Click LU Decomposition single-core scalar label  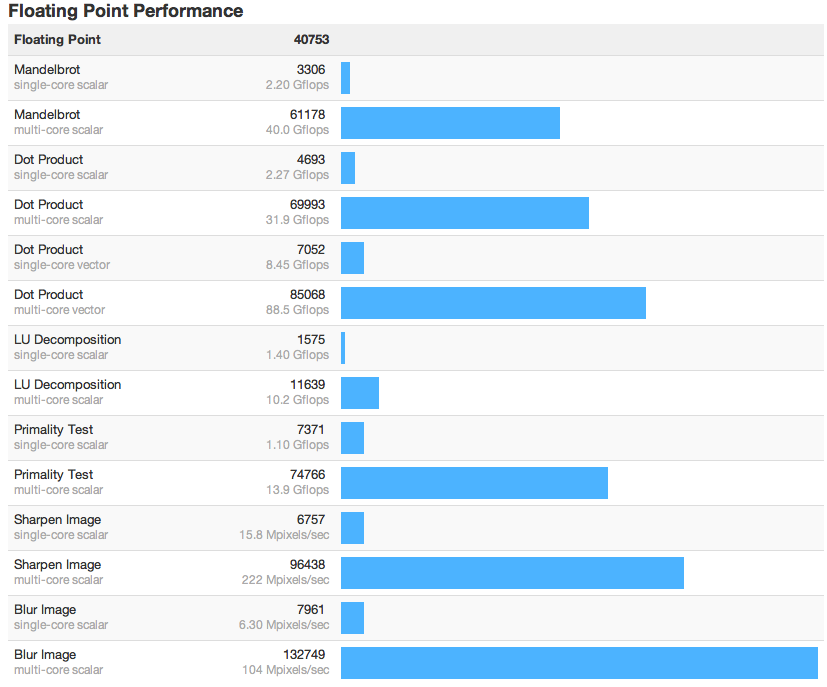(67, 340)
